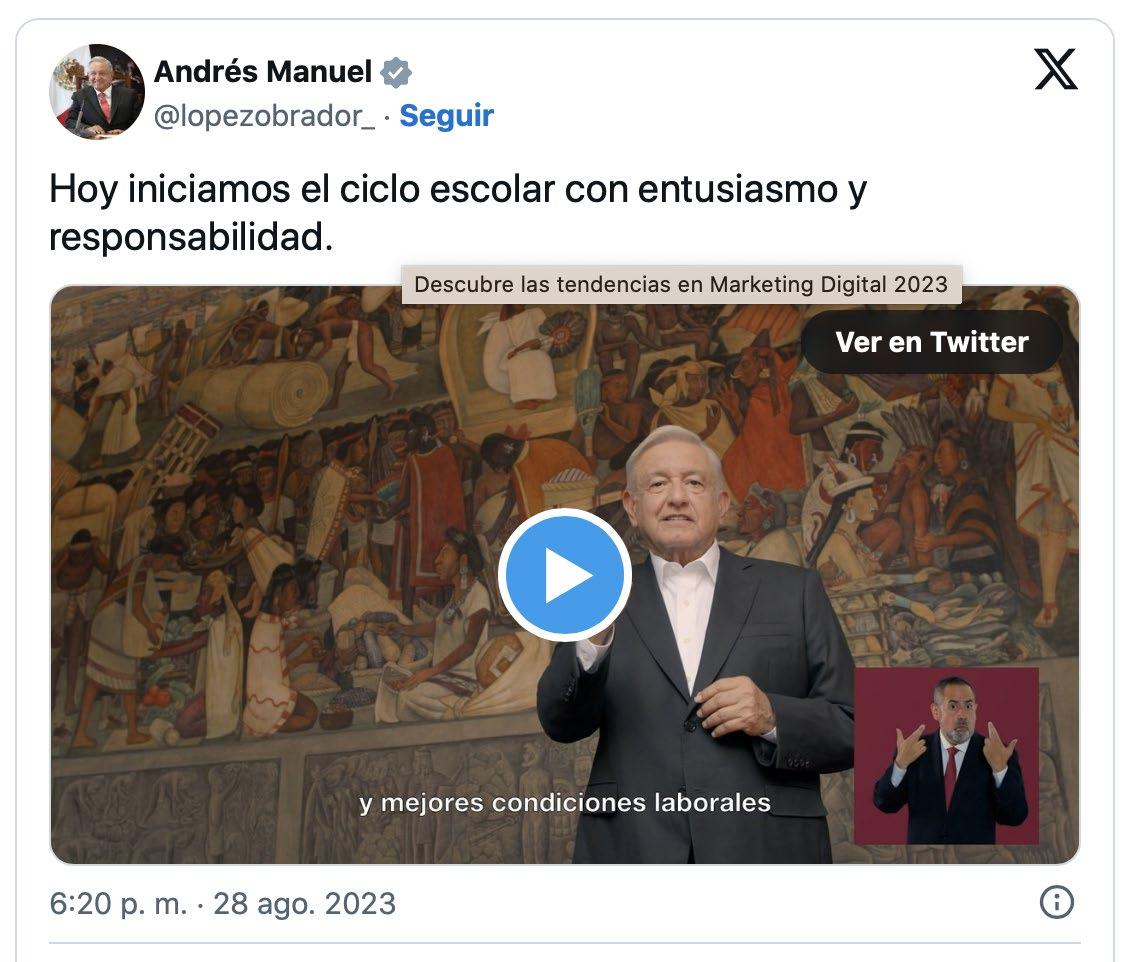
Task: Click the white play triangle inside circle
Action: point(568,575)
